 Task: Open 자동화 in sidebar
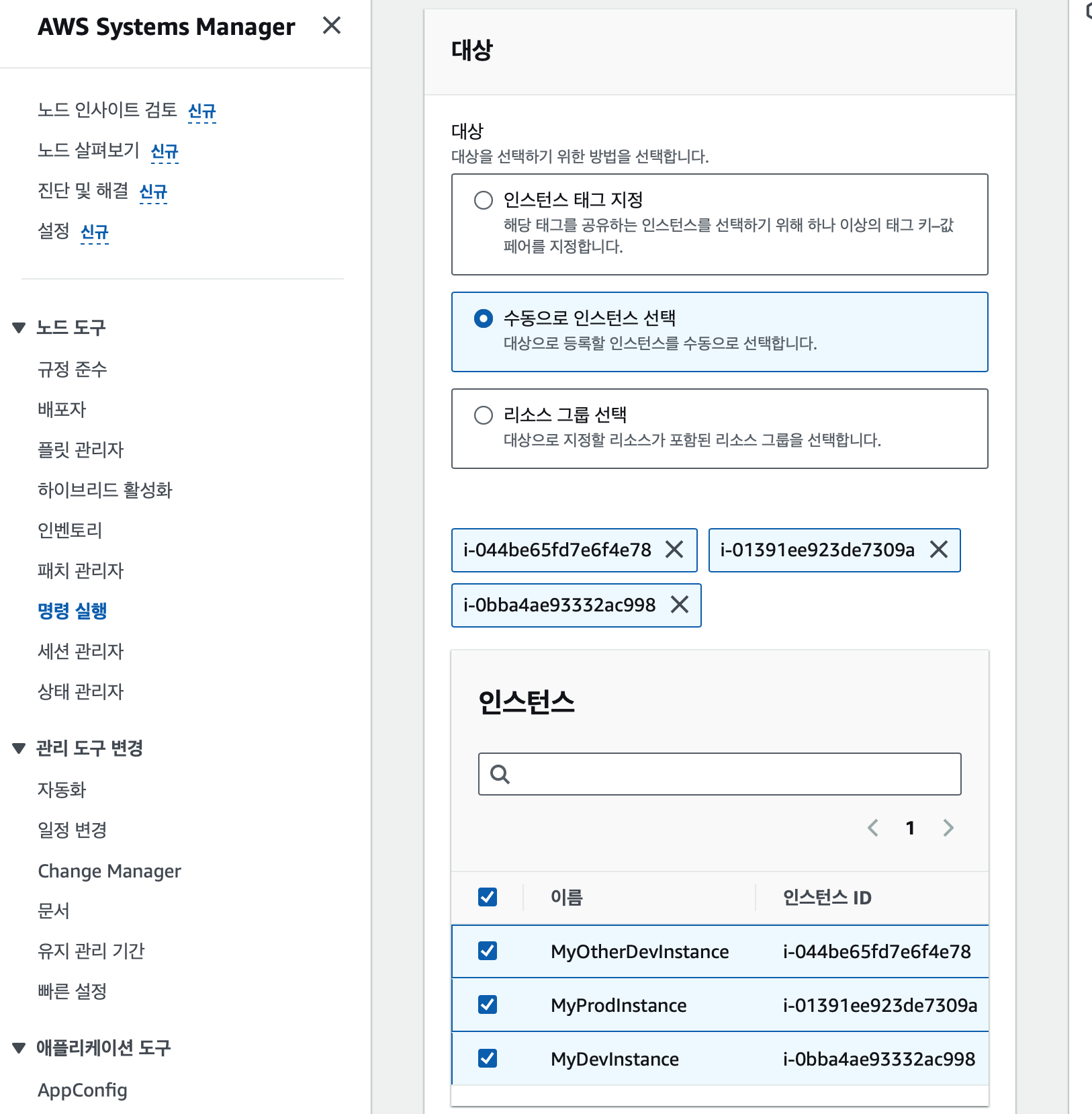62,789
